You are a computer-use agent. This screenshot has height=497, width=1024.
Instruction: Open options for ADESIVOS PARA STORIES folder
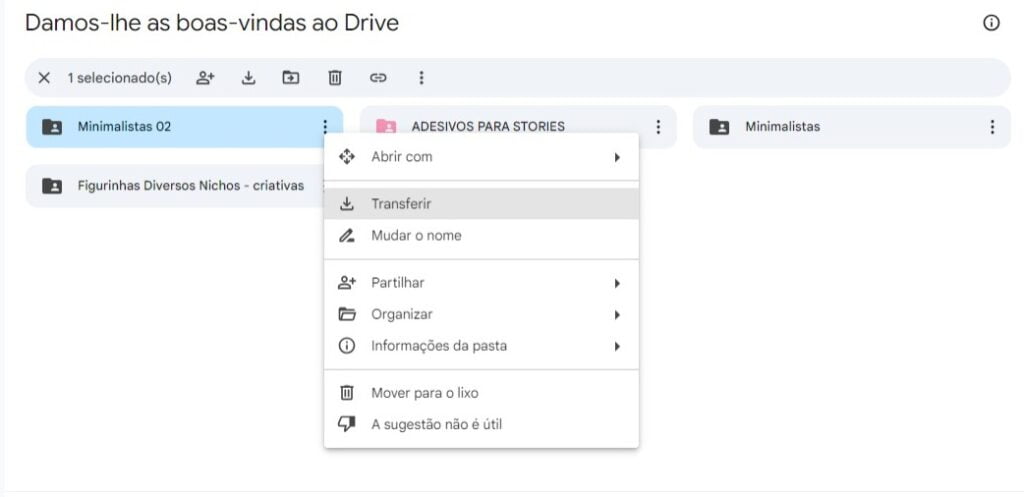[x=658, y=127]
